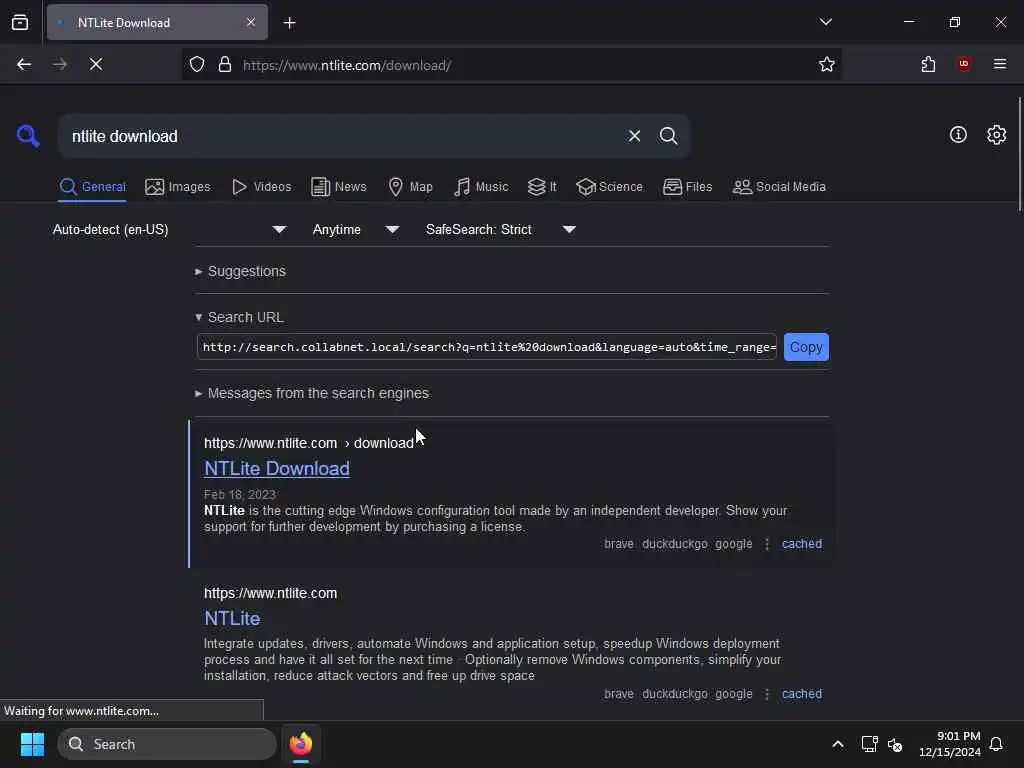Stop loading the page
Image resolution: width=1024 pixels, height=768 pixels.
[96, 64]
